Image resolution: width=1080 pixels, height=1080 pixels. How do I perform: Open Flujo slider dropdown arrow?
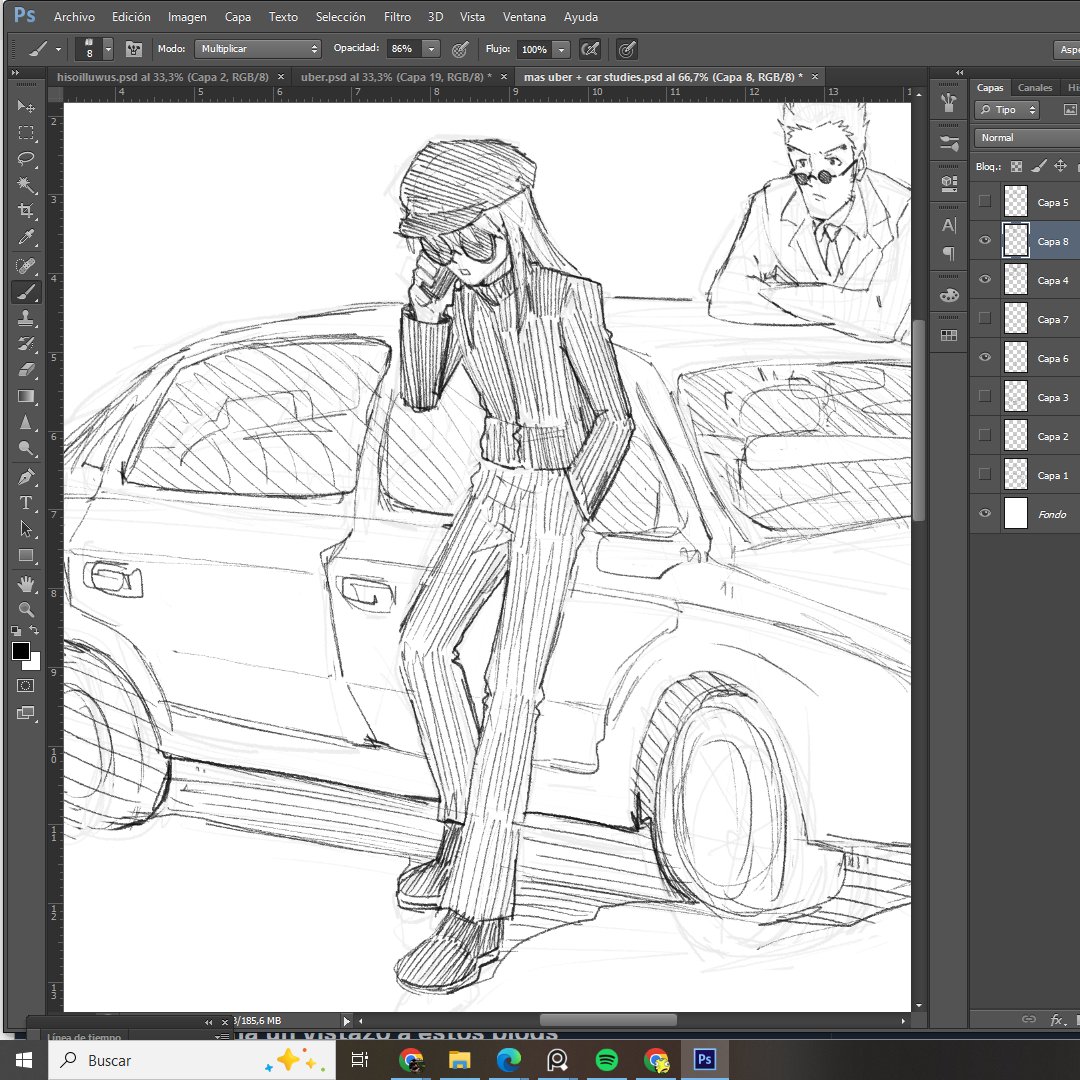(561, 50)
